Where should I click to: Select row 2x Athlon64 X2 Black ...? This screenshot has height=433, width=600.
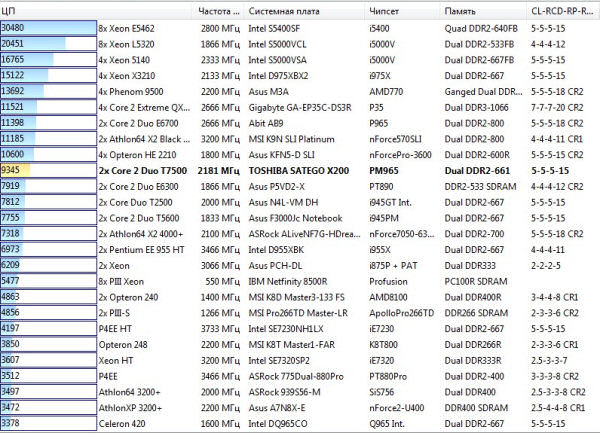coord(300,139)
